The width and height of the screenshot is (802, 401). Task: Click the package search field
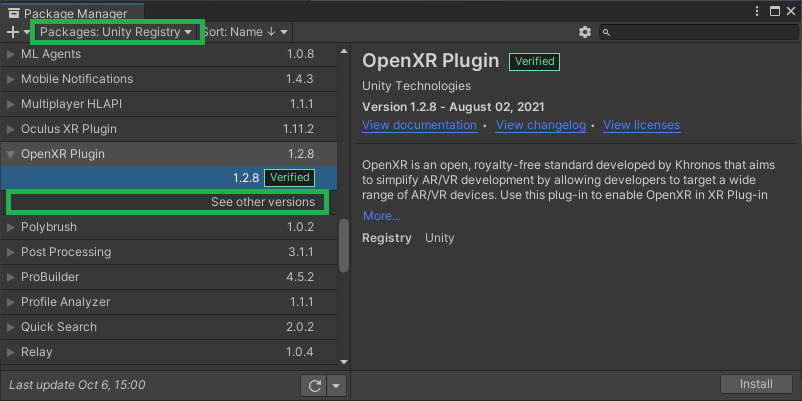coord(699,32)
